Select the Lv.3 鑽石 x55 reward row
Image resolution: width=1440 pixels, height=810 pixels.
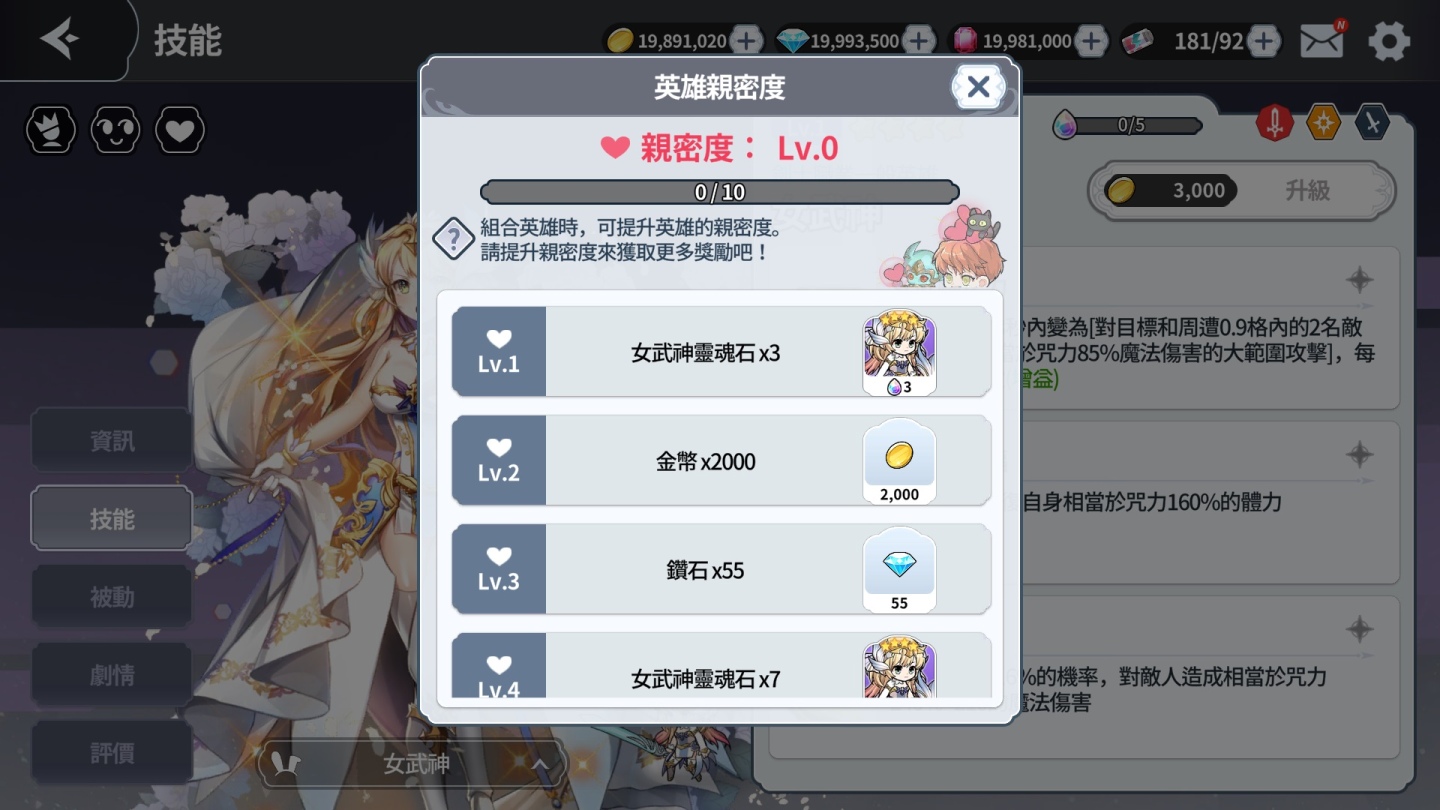point(721,570)
